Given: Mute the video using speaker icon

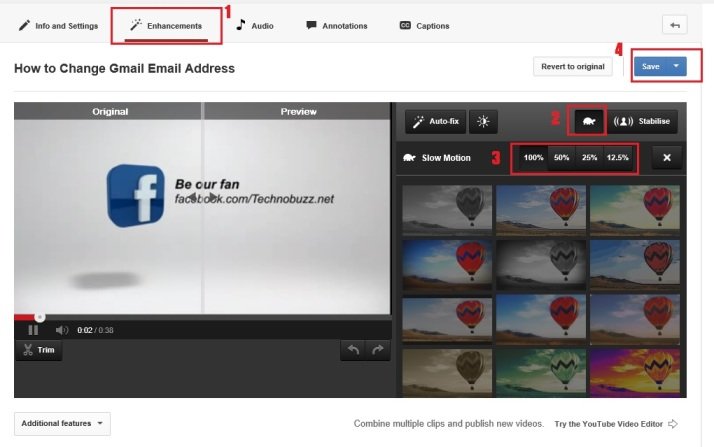Looking at the screenshot, I should [61, 330].
